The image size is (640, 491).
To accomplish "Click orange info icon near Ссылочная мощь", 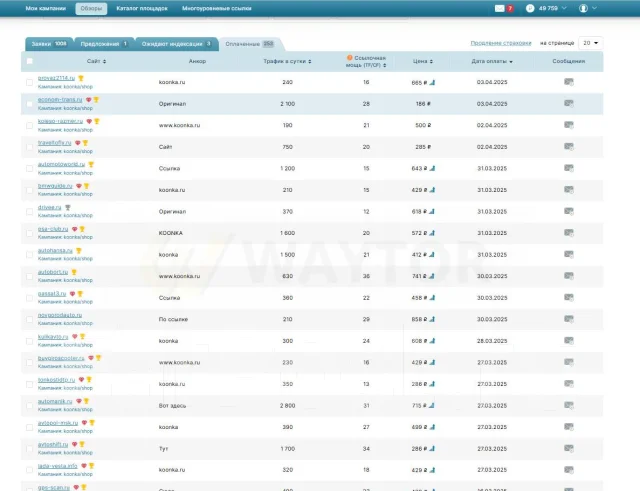I will click(x=350, y=58).
